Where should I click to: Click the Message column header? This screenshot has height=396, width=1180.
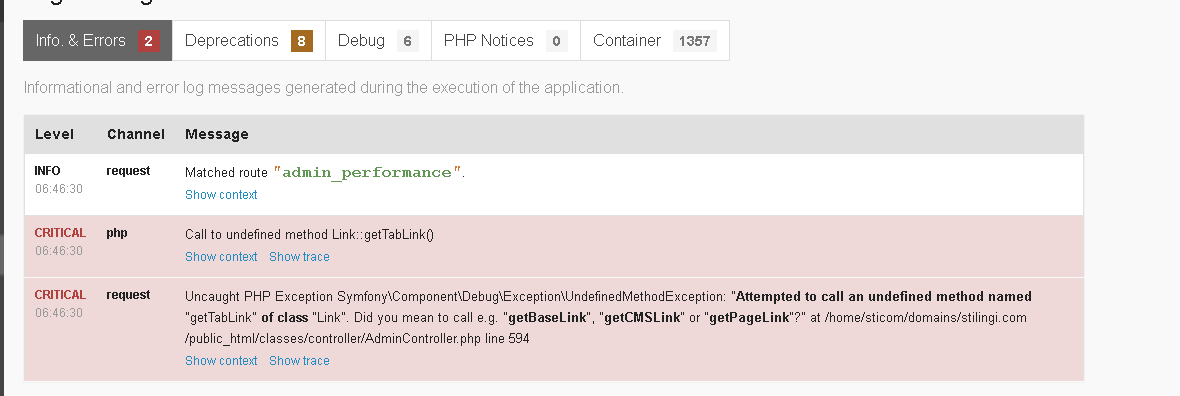click(x=217, y=134)
